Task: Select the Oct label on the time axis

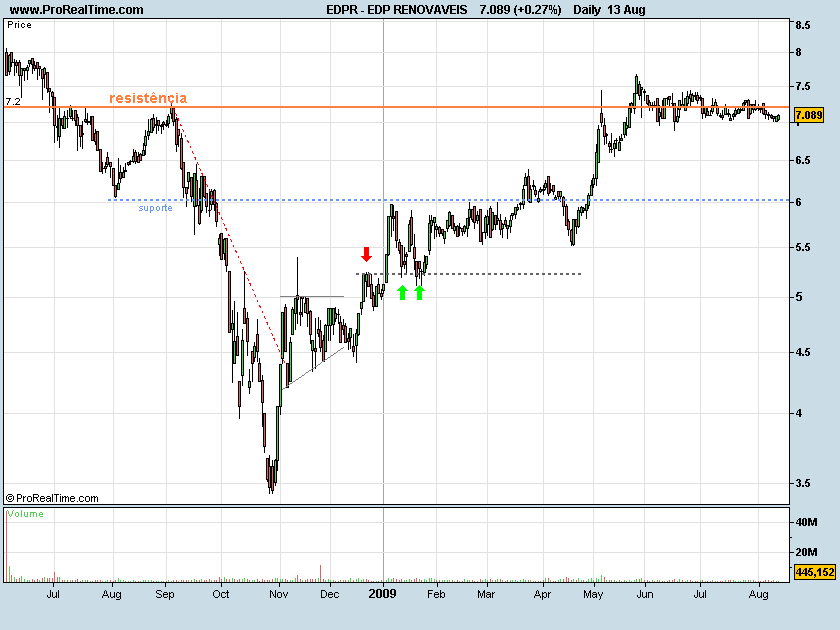Action: (220, 594)
